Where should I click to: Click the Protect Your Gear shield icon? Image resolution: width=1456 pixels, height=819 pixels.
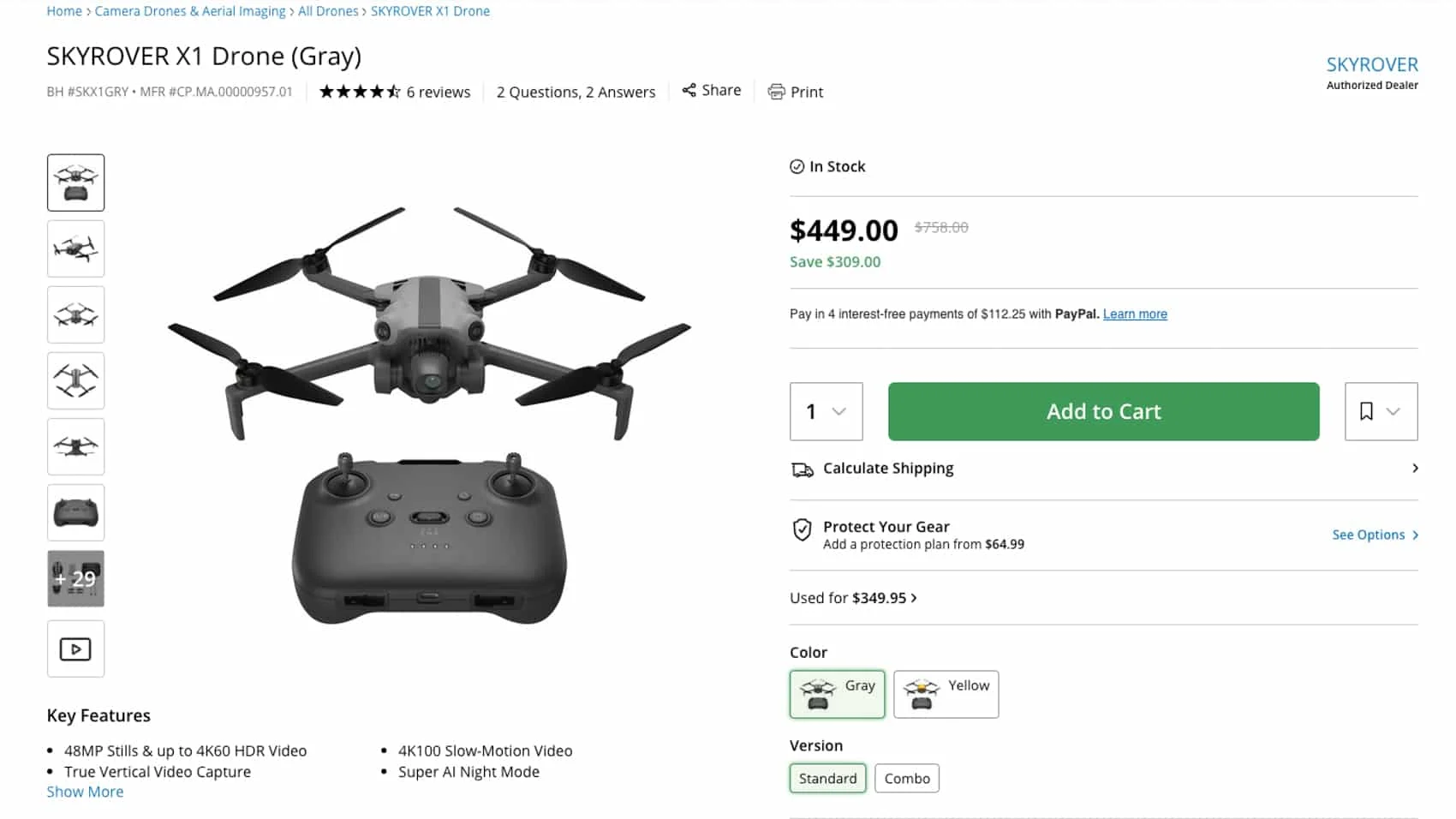[802, 530]
